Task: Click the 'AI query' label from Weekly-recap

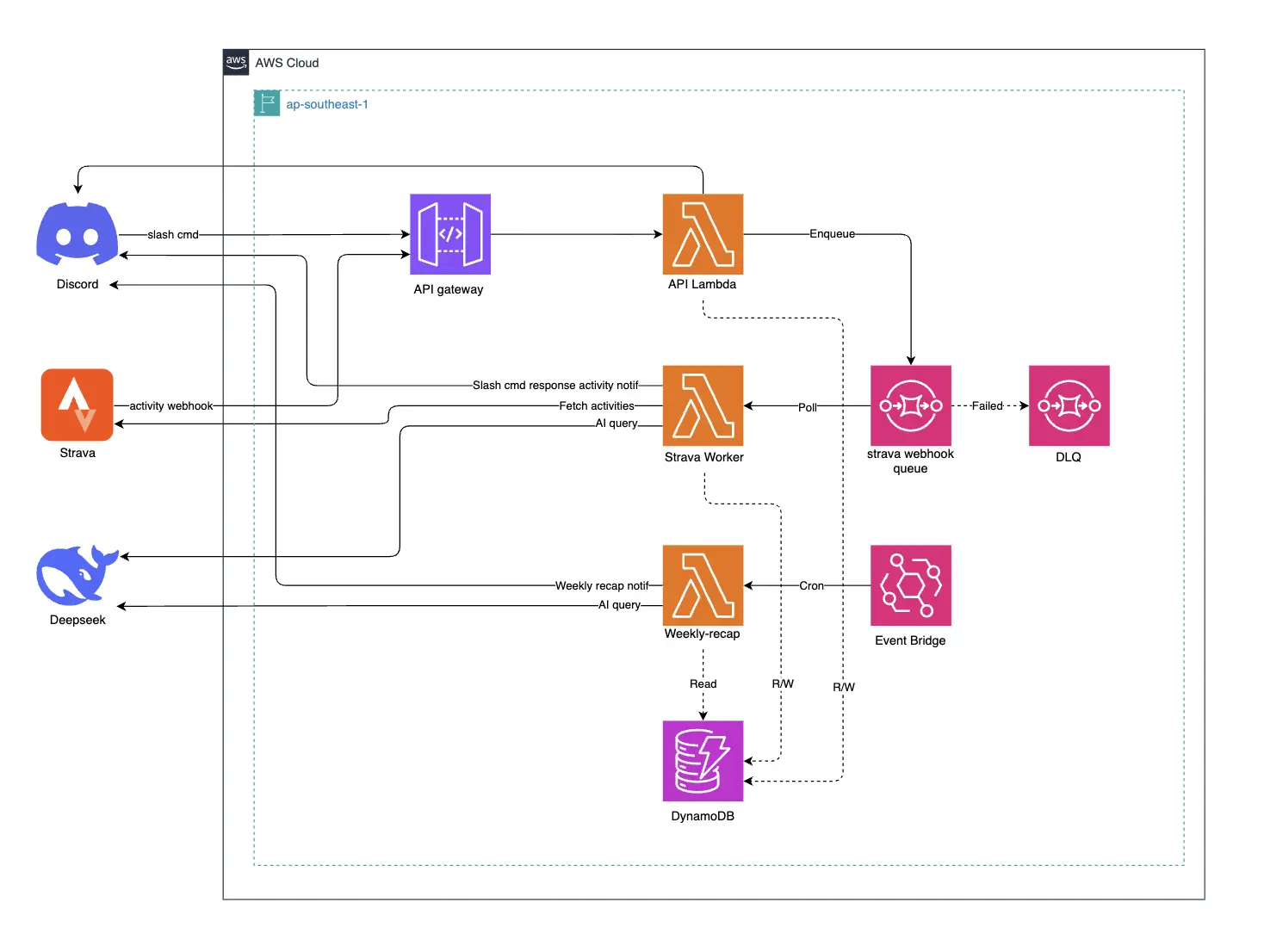Action: [x=620, y=604]
